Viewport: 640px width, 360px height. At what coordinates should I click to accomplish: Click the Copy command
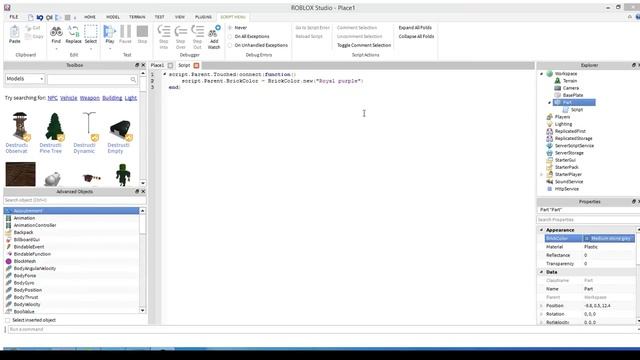click(x=34, y=36)
